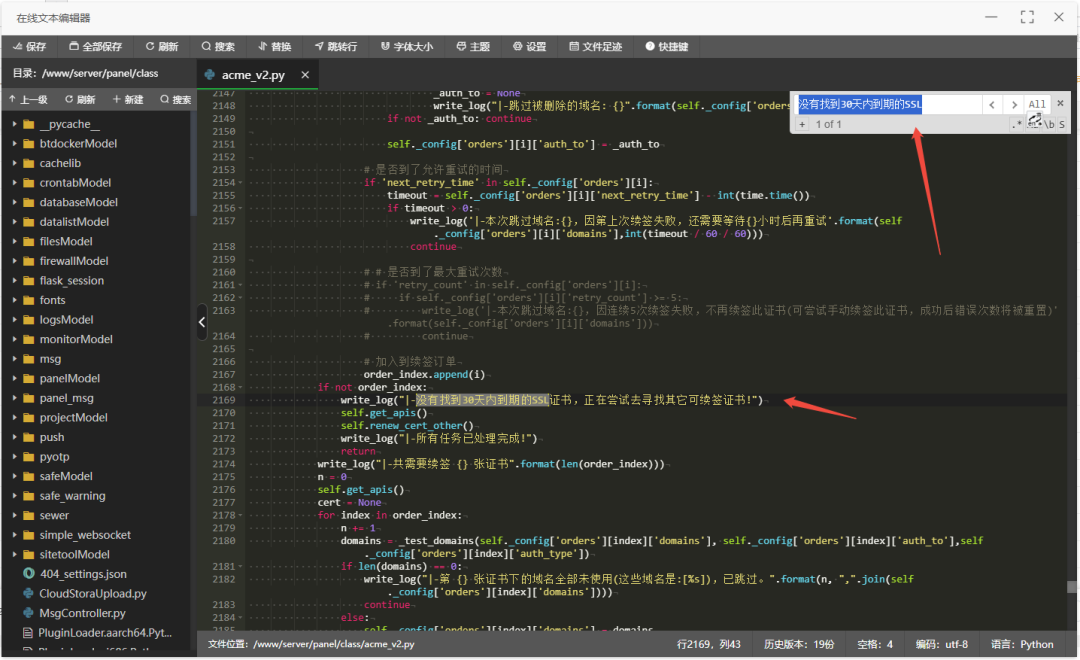
Task: Open the 主题 (theme) option
Action: tap(473, 47)
